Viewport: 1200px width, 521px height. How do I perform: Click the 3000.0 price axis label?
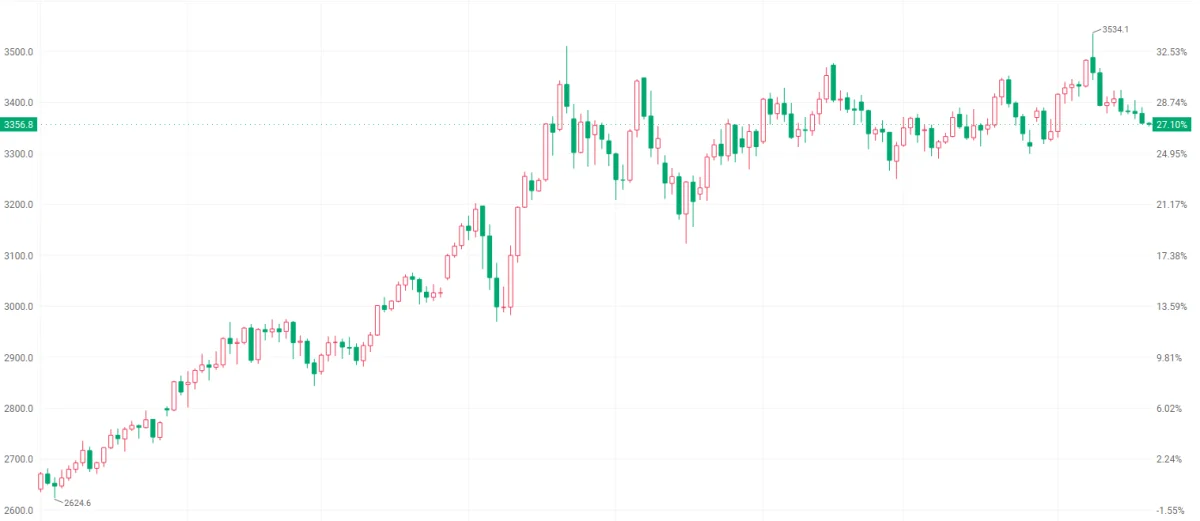[19, 307]
